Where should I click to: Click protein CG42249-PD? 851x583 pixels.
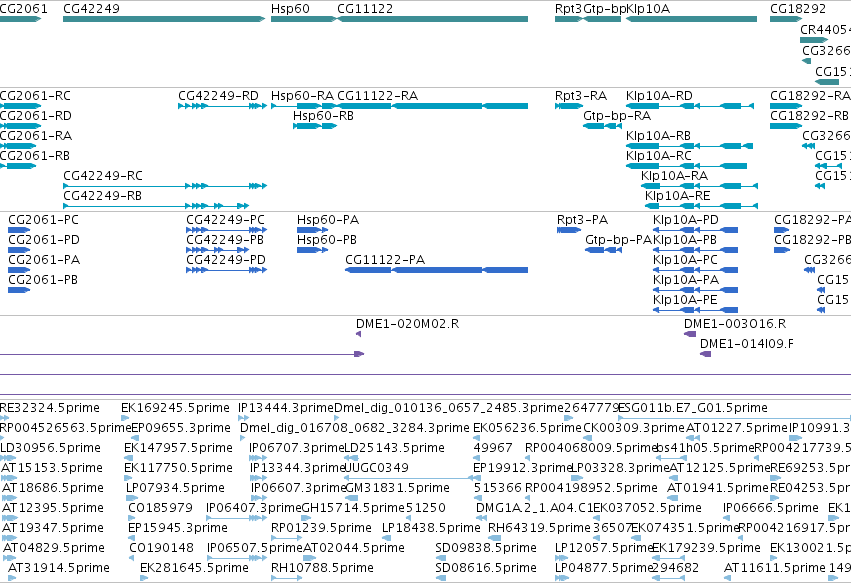click(x=226, y=270)
